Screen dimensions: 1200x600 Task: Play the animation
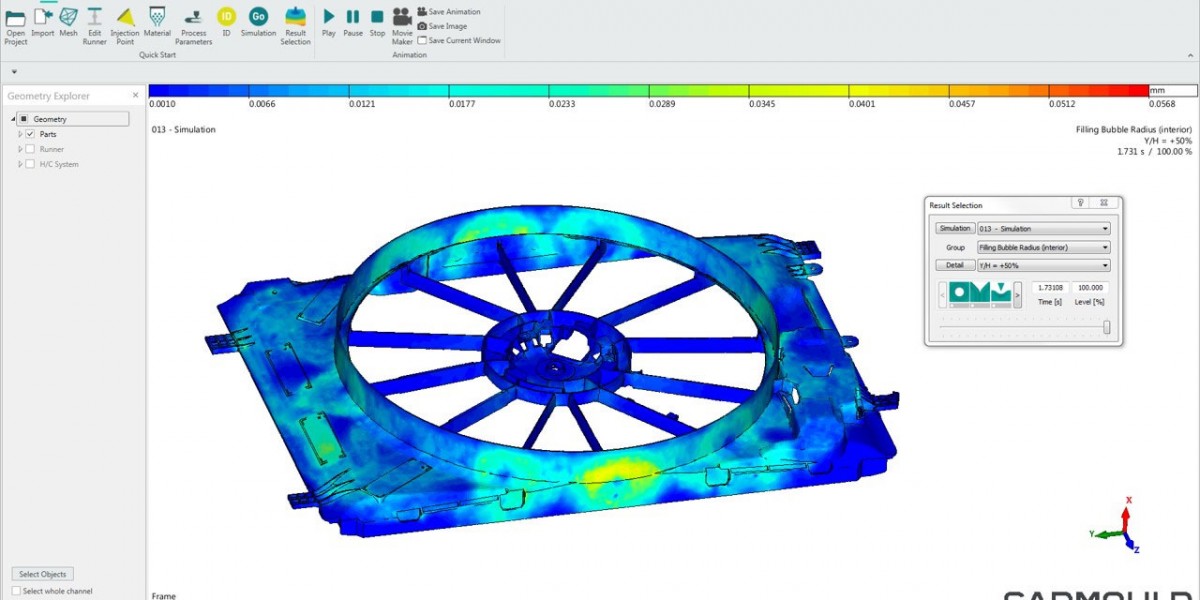click(329, 17)
